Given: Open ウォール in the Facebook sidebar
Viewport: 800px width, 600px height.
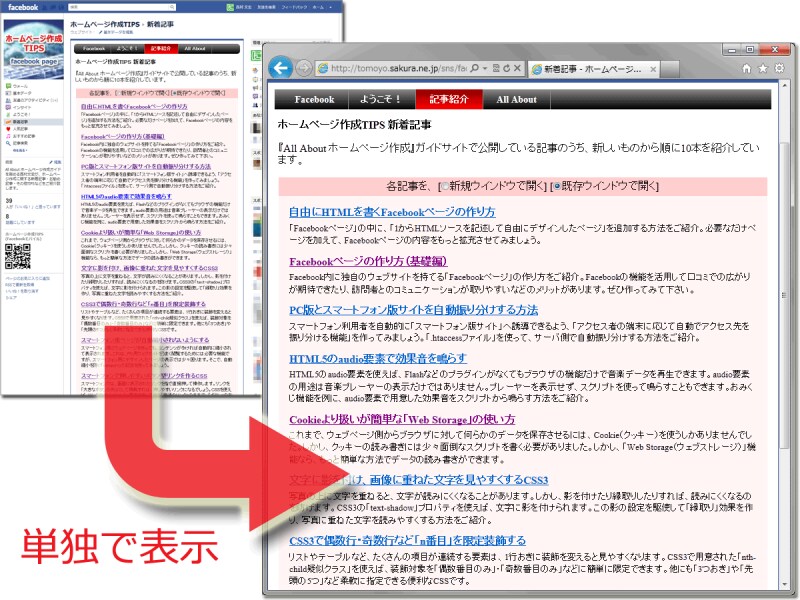Looking at the screenshot, I should tap(18, 86).
